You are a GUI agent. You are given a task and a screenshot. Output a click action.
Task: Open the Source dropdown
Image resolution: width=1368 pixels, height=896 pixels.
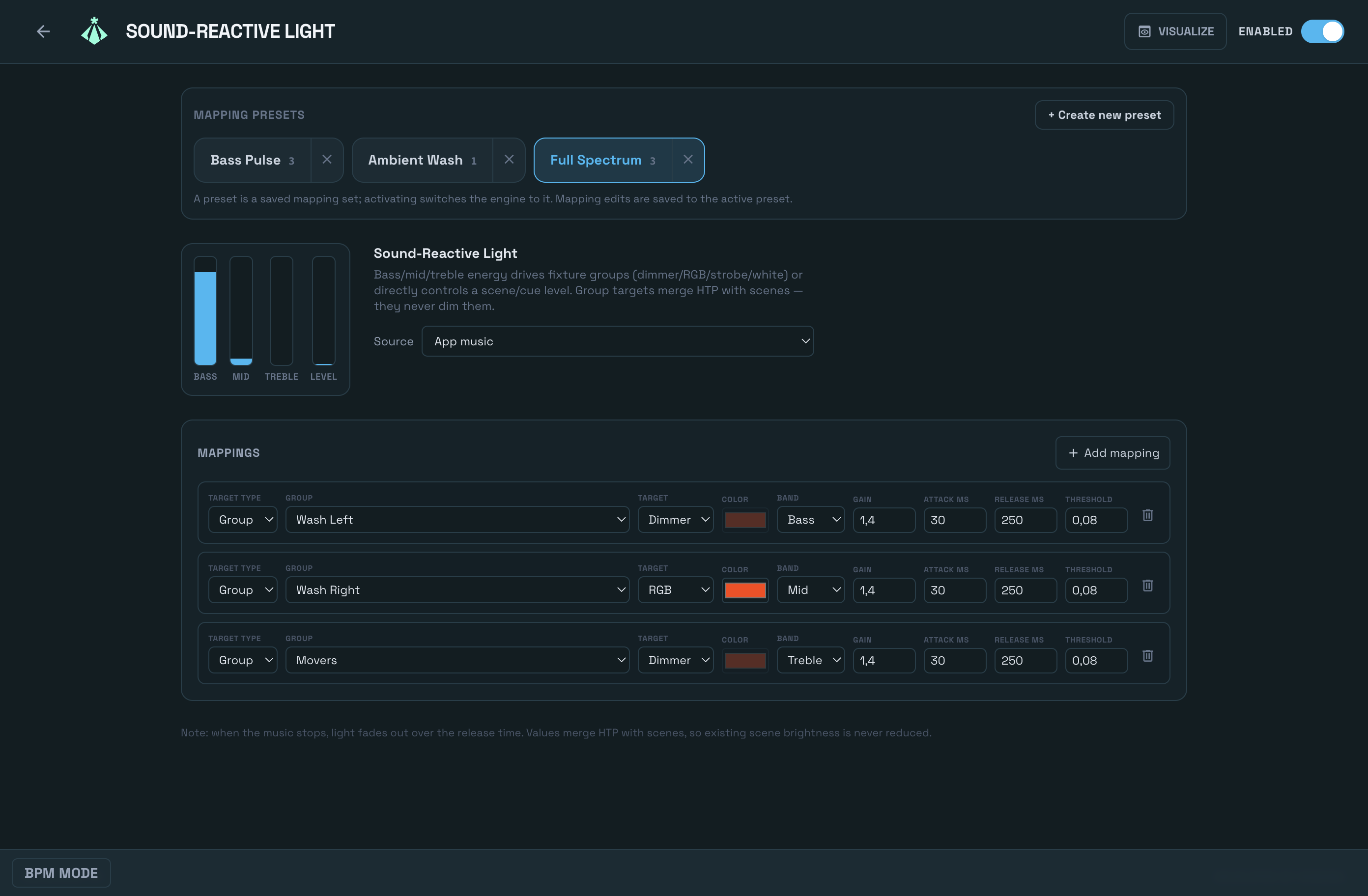(617, 341)
